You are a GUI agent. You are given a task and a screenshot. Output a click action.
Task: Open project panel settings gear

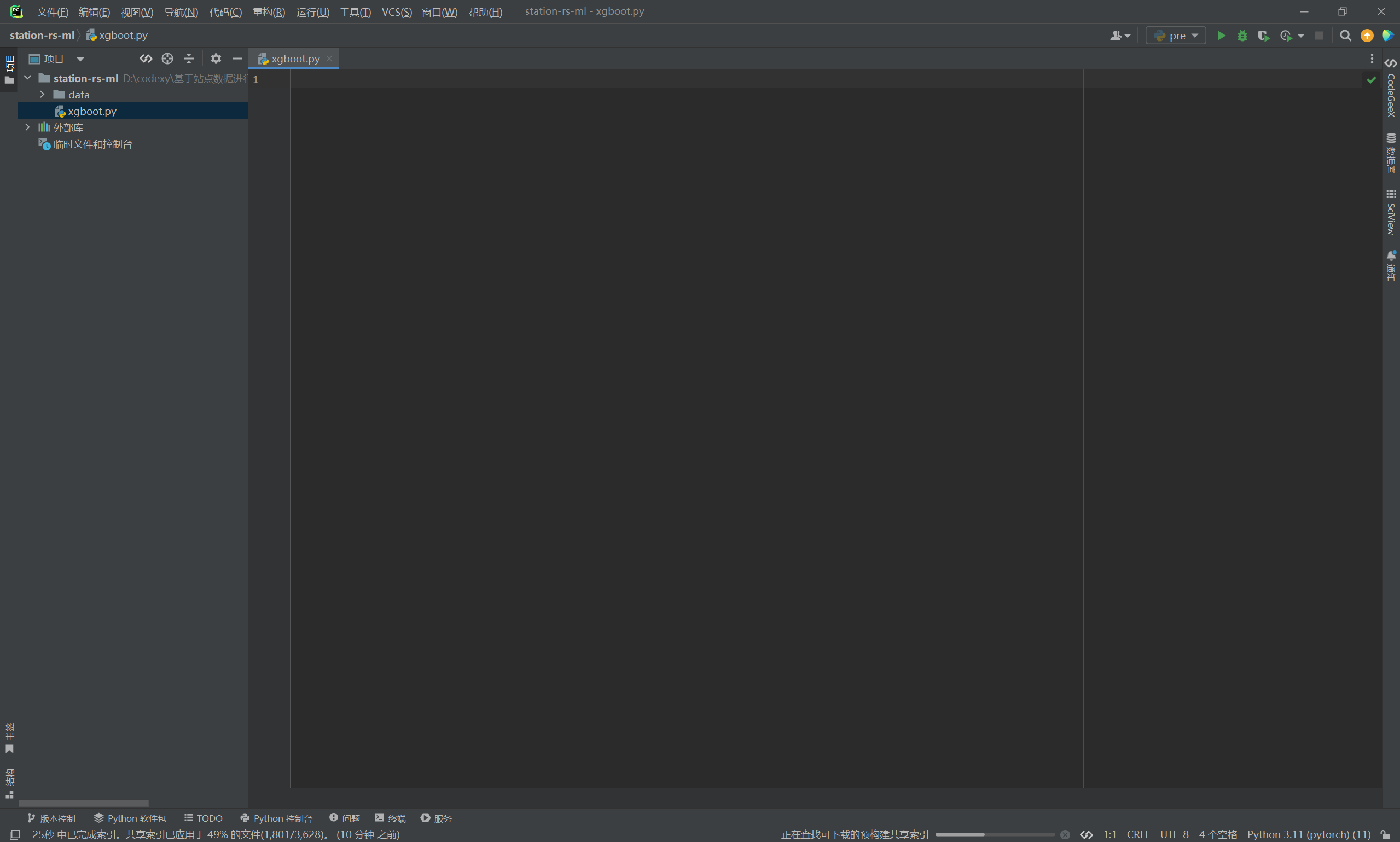pyautogui.click(x=216, y=59)
